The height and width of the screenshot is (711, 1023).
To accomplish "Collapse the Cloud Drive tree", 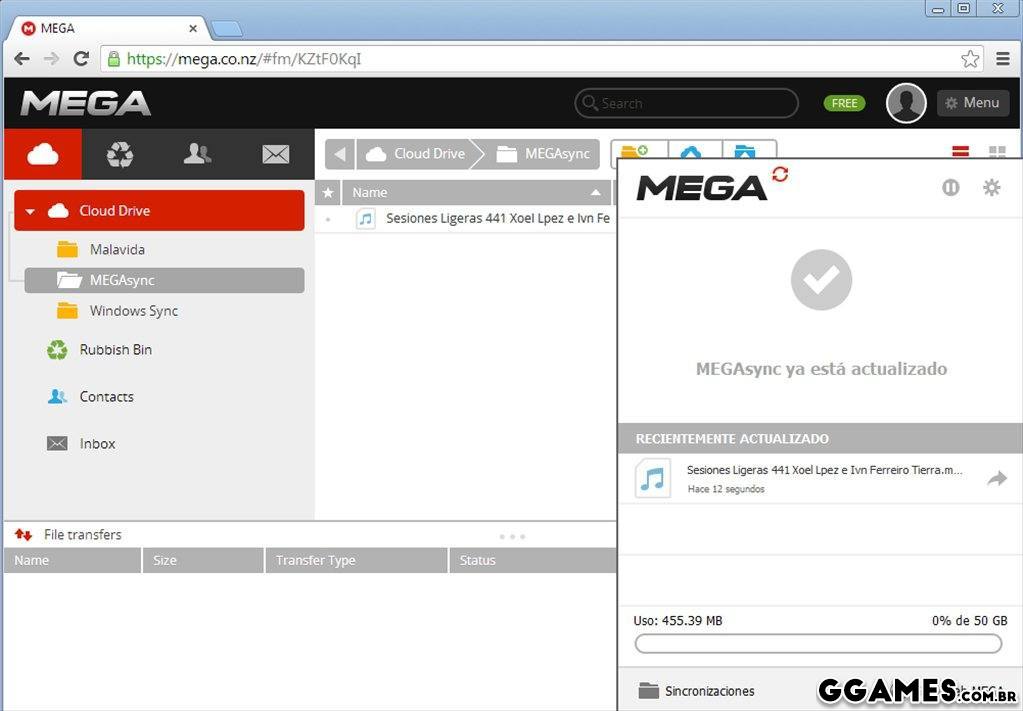I will (x=30, y=211).
